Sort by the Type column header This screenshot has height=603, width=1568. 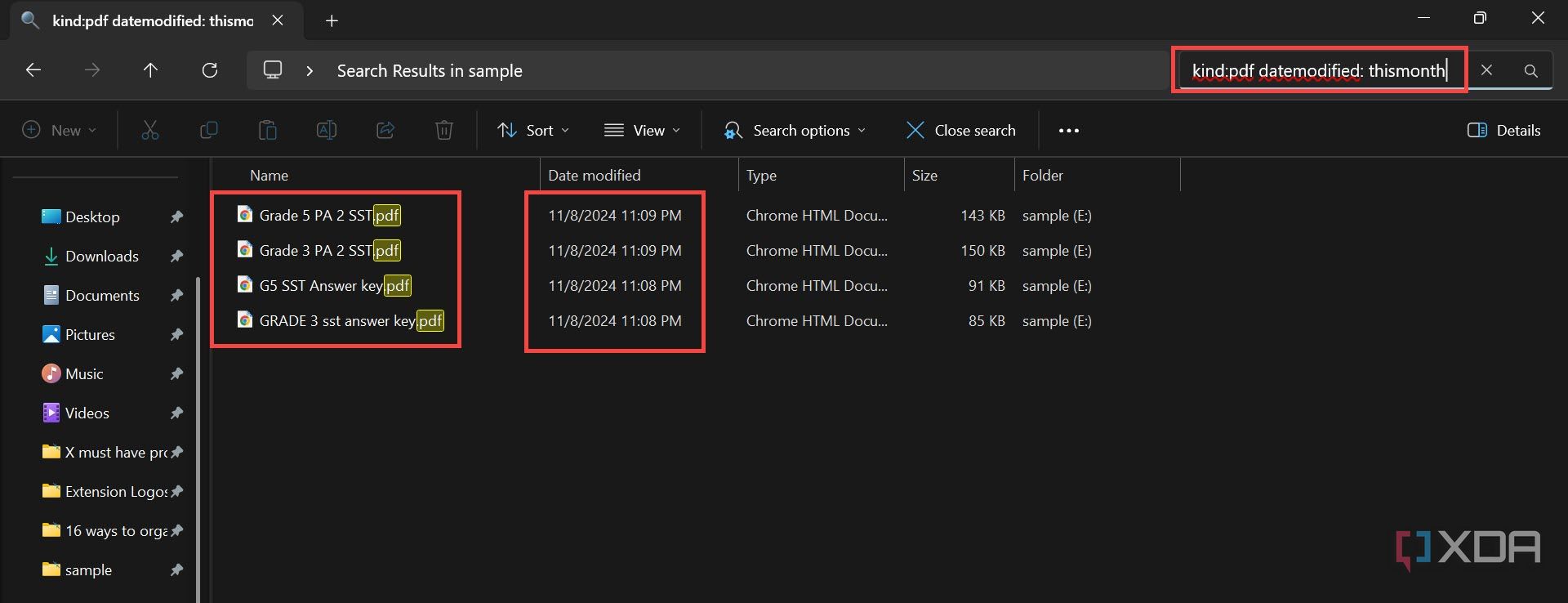(761, 175)
